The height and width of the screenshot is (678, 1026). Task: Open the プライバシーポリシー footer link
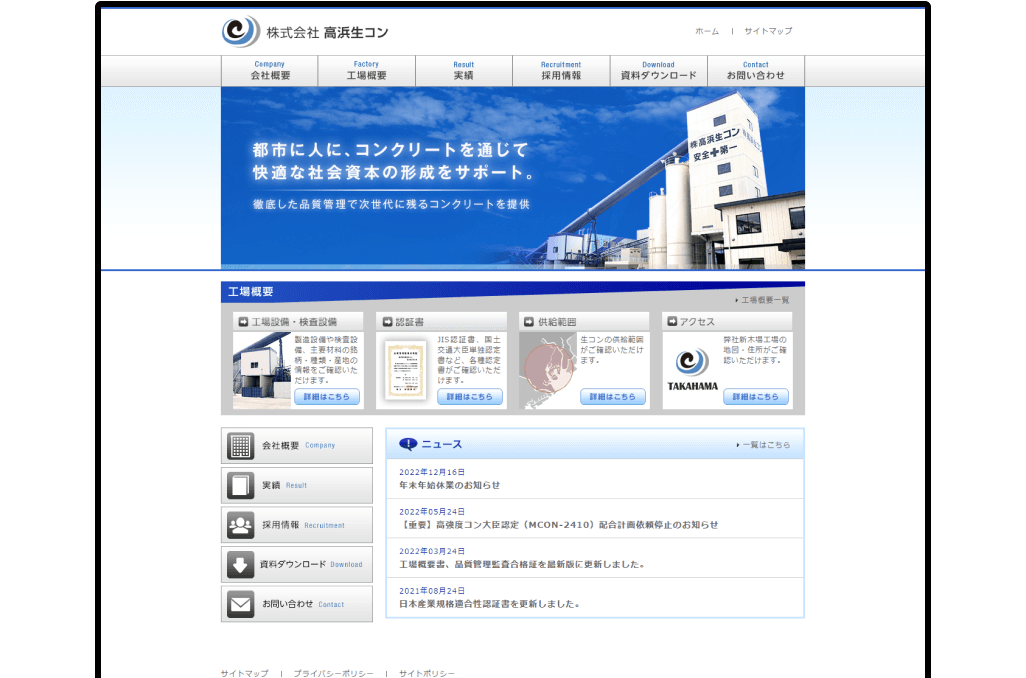(x=334, y=673)
